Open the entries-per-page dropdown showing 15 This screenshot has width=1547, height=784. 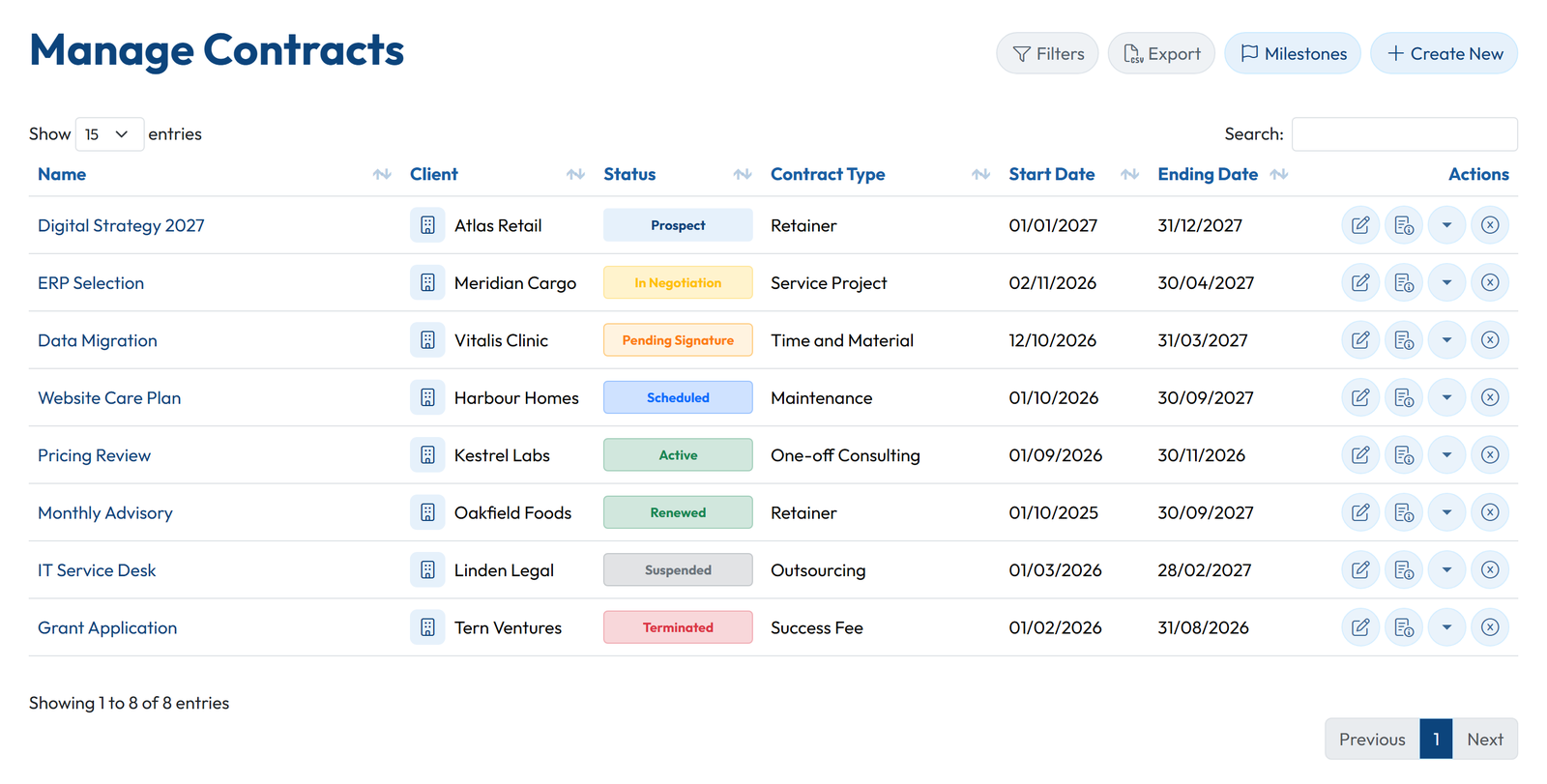click(109, 134)
